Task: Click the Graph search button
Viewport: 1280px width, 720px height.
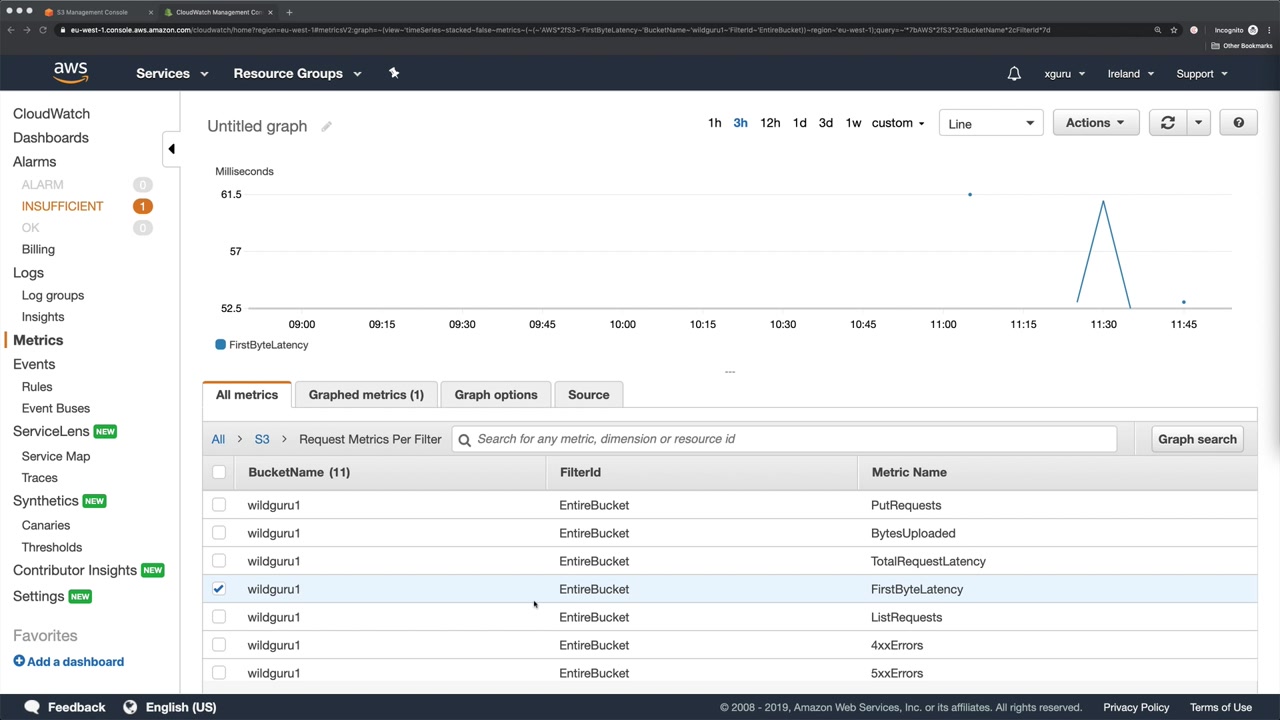Action: pos(1197,439)
